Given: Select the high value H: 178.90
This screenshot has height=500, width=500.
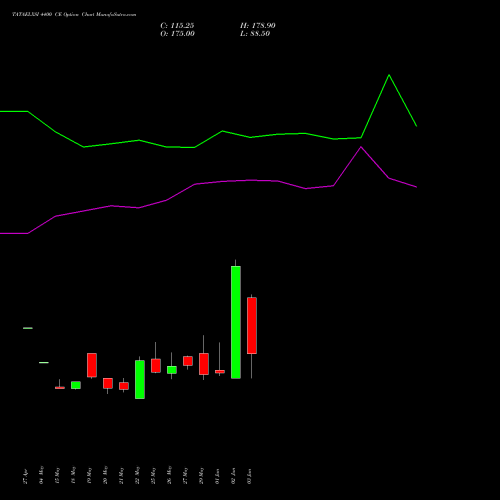Looking at the screenshot, I should [x=258, y=26].
